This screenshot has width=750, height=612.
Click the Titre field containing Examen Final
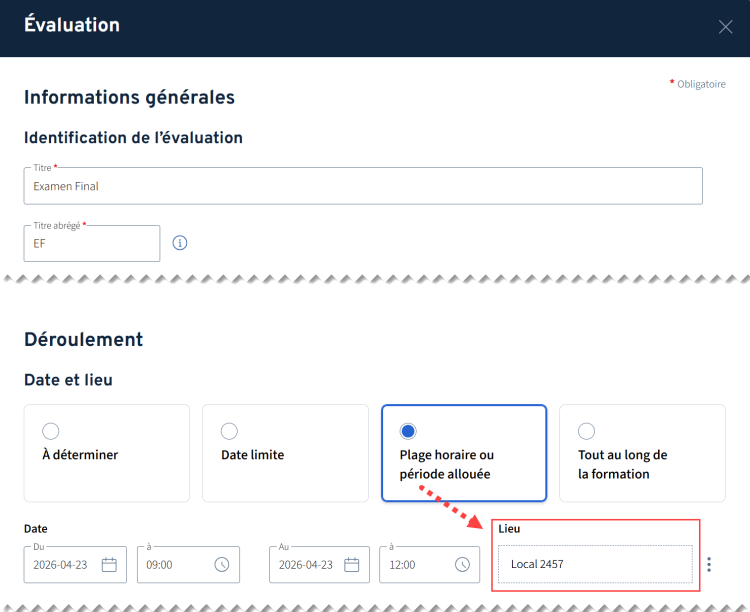(x=362, y=187)
